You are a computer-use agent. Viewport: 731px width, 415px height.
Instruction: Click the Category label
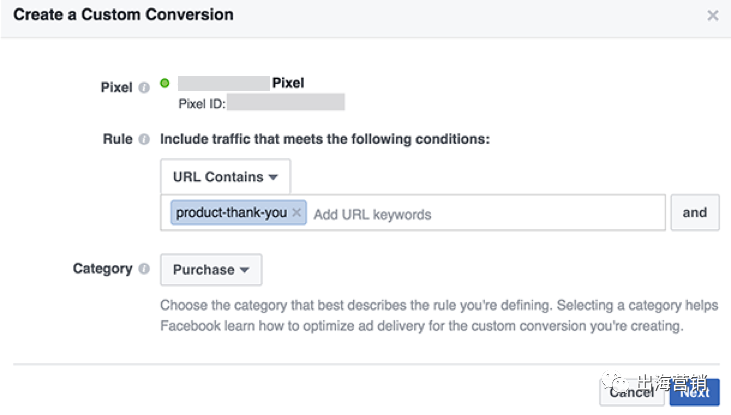102,269
